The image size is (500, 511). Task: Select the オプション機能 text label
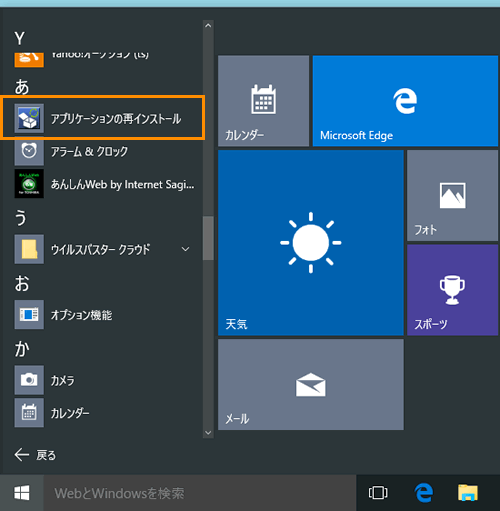[81, 315]
